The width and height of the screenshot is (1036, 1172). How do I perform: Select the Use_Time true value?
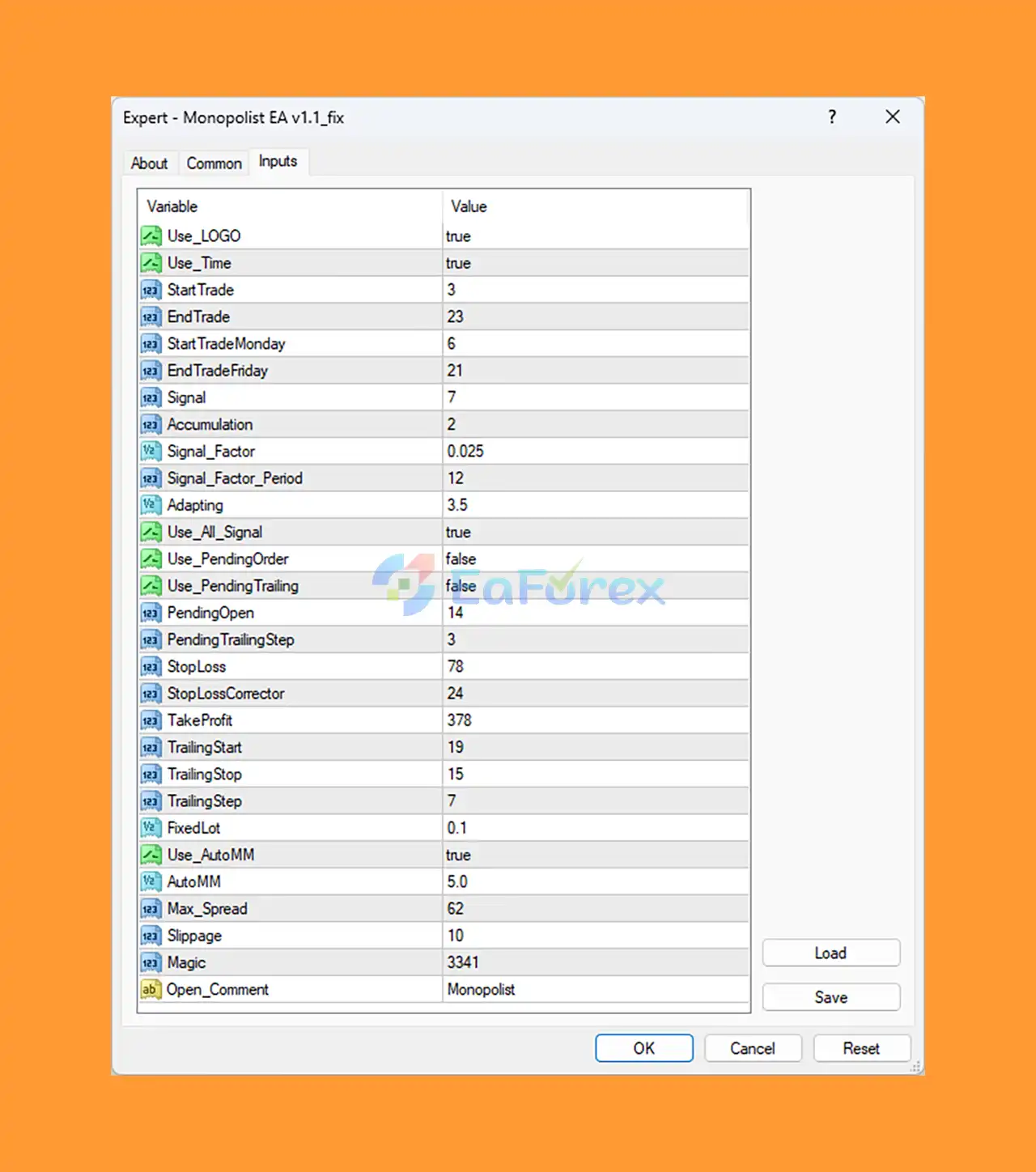point(458,263)
